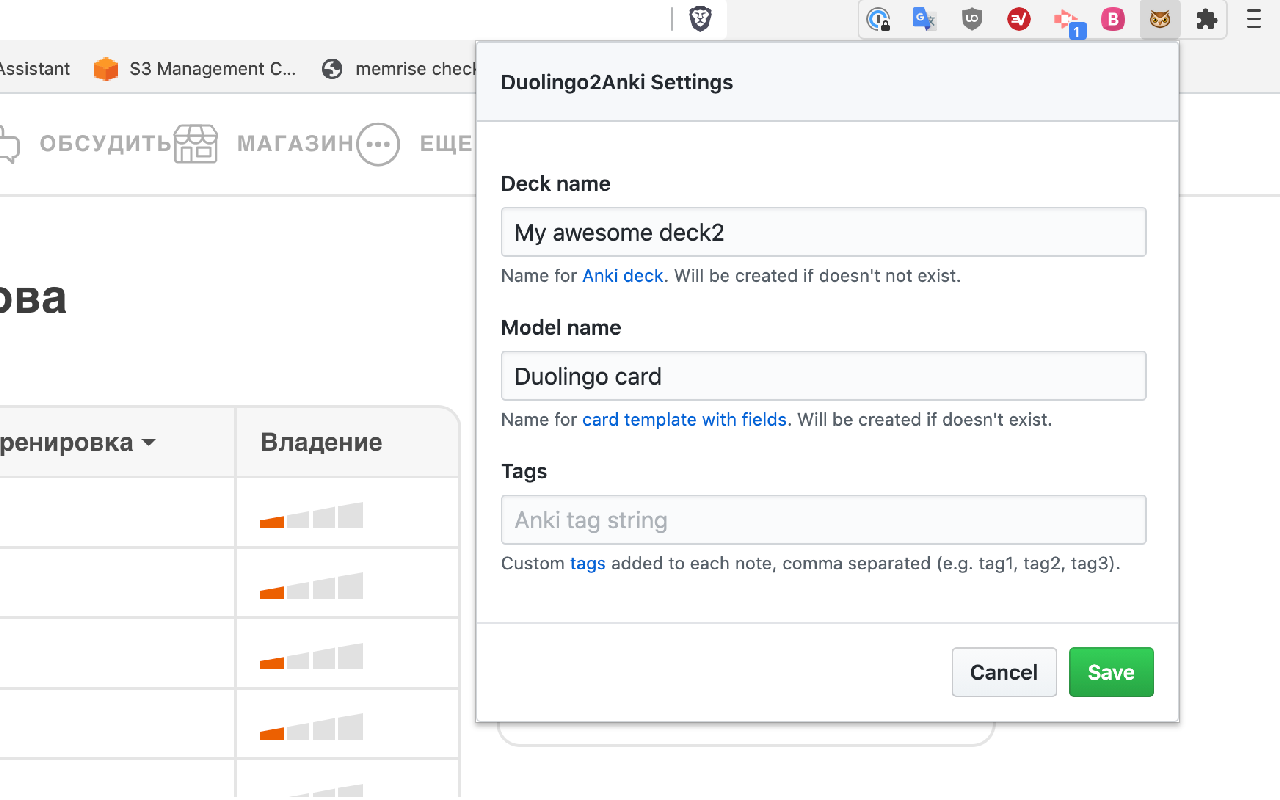1280x800 pixels.
Task: Click the Deck name label
Action: click(x=555, y=184)
